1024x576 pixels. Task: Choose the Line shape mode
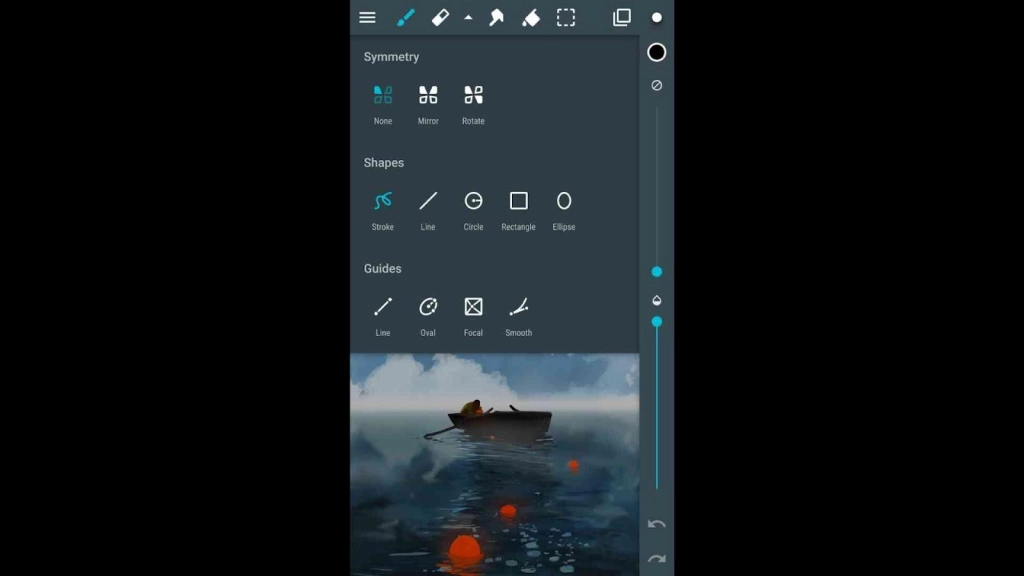click(x=428, y=202)
